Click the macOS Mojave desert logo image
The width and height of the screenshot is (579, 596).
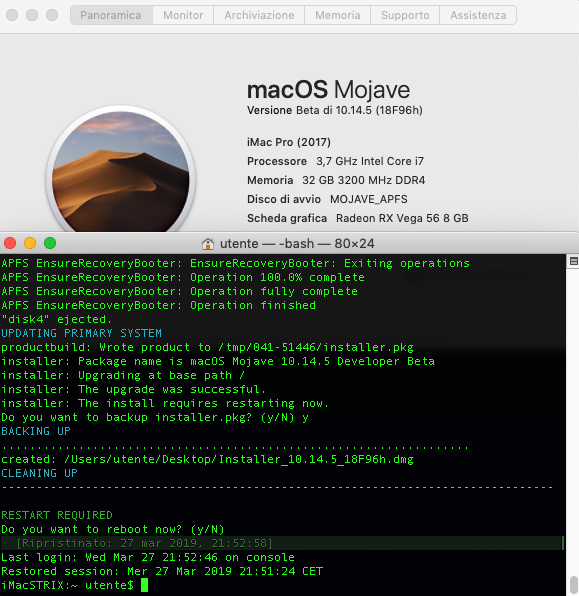pyautogui.click(x=121, y=170)
